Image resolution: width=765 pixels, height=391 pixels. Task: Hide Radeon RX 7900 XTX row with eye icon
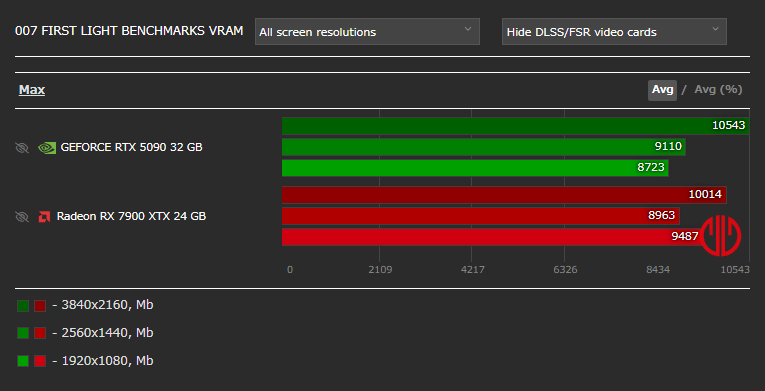coord(22,216)
